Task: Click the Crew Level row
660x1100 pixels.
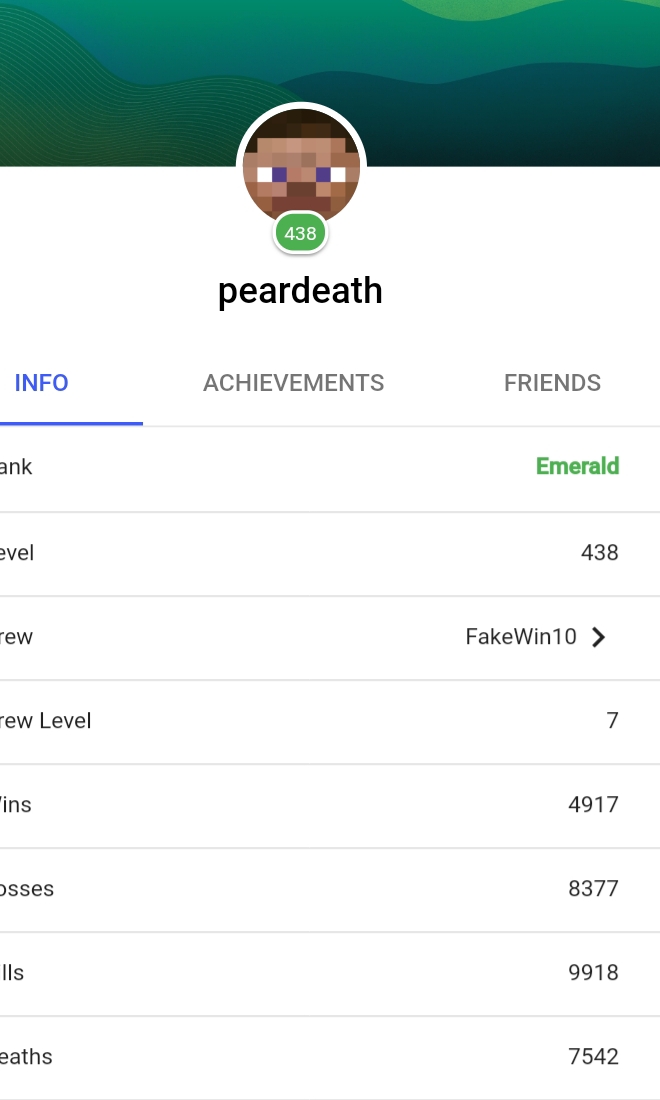Action: (x=330, y=722)
